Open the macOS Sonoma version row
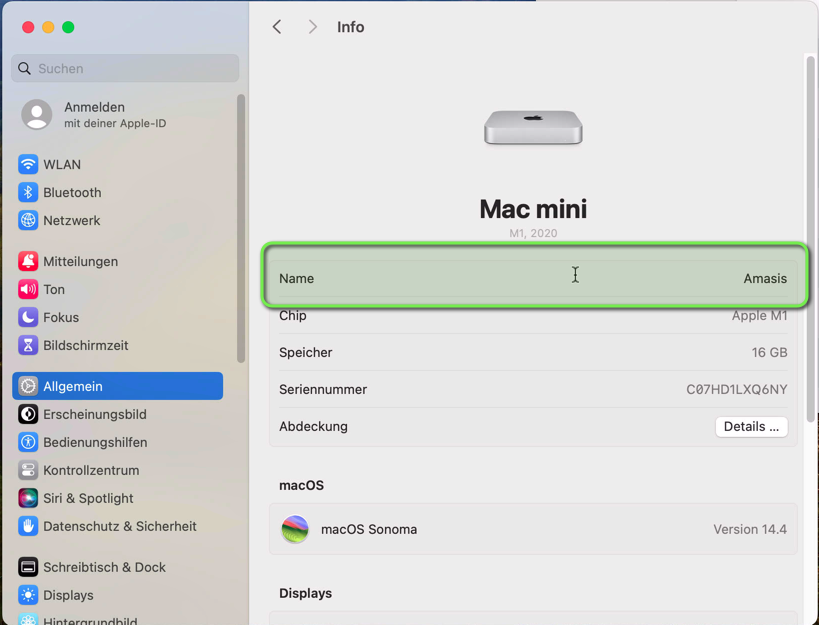 (x=533, y=529)
